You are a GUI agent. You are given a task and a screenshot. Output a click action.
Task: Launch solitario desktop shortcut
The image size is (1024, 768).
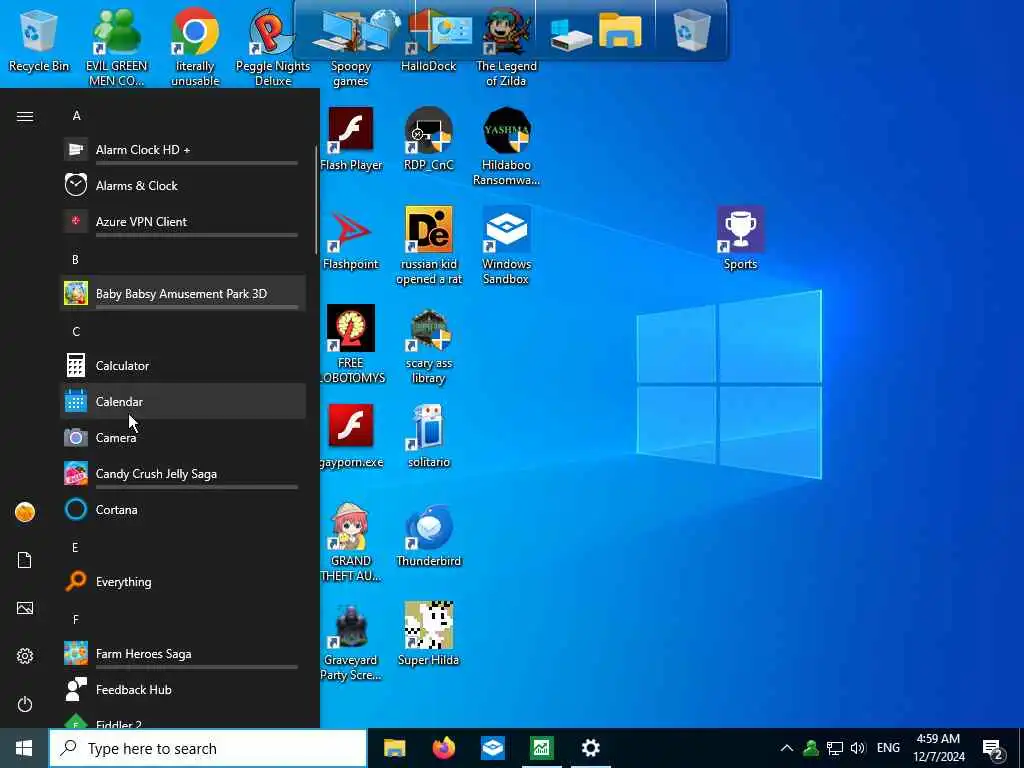click(x=428, y=436)
